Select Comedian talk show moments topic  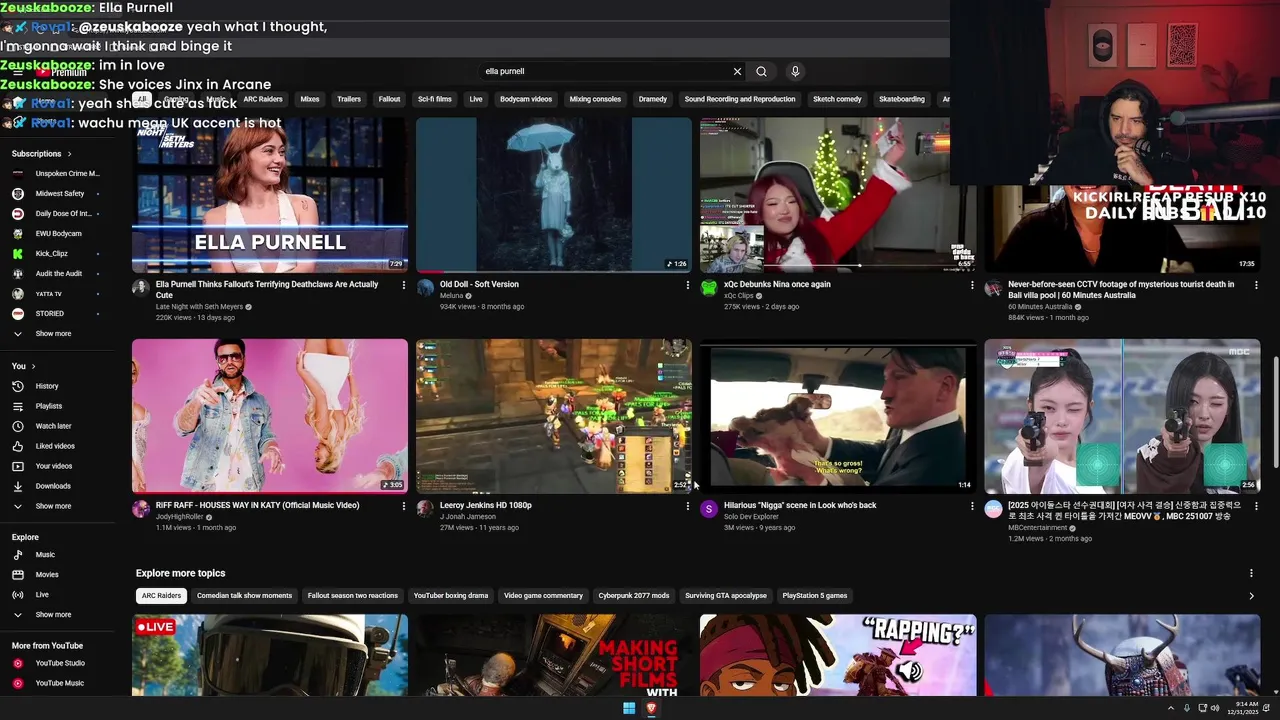click(245, 596)
